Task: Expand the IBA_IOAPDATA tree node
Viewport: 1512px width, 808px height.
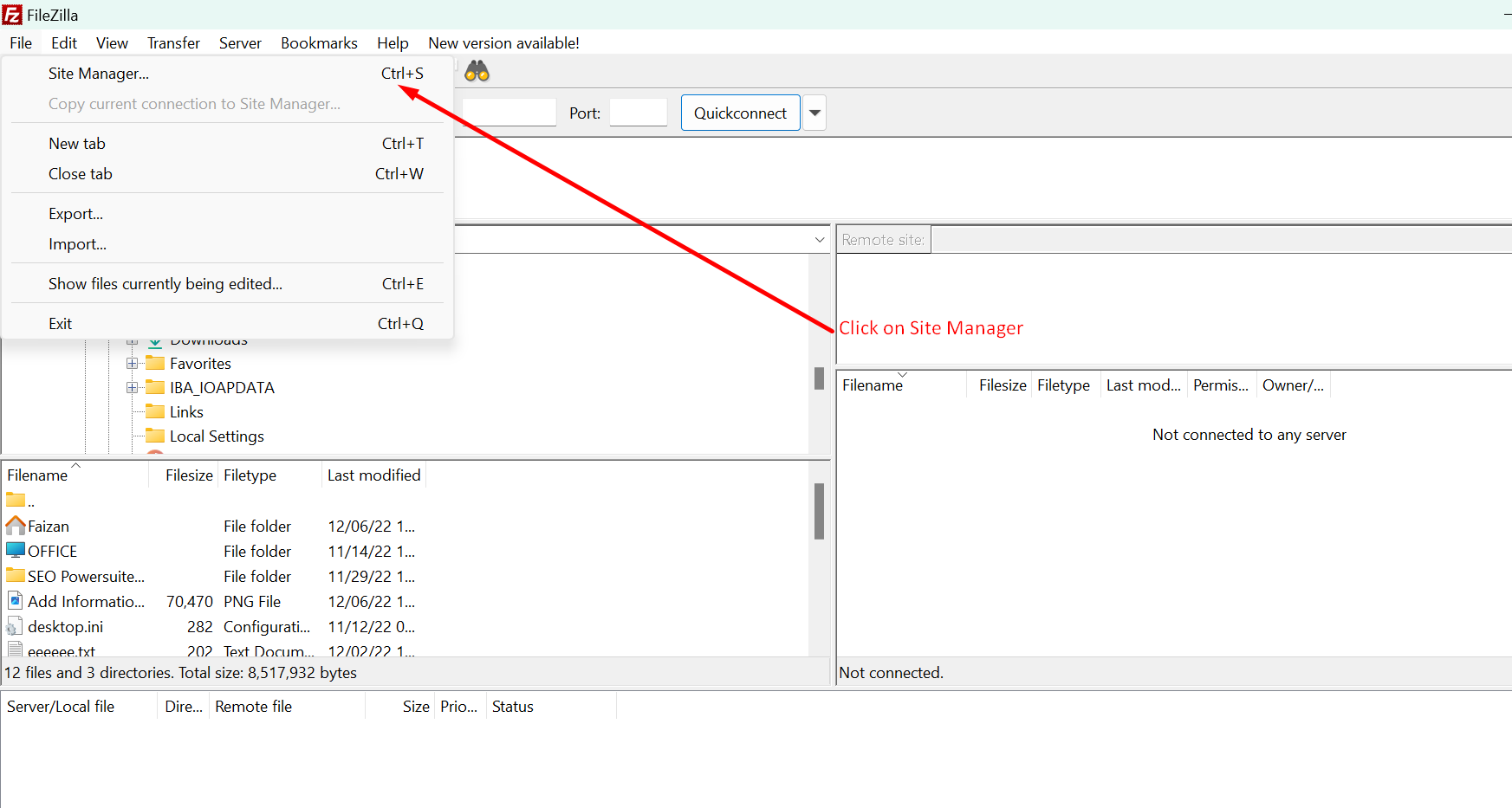Action: [133, 387]
